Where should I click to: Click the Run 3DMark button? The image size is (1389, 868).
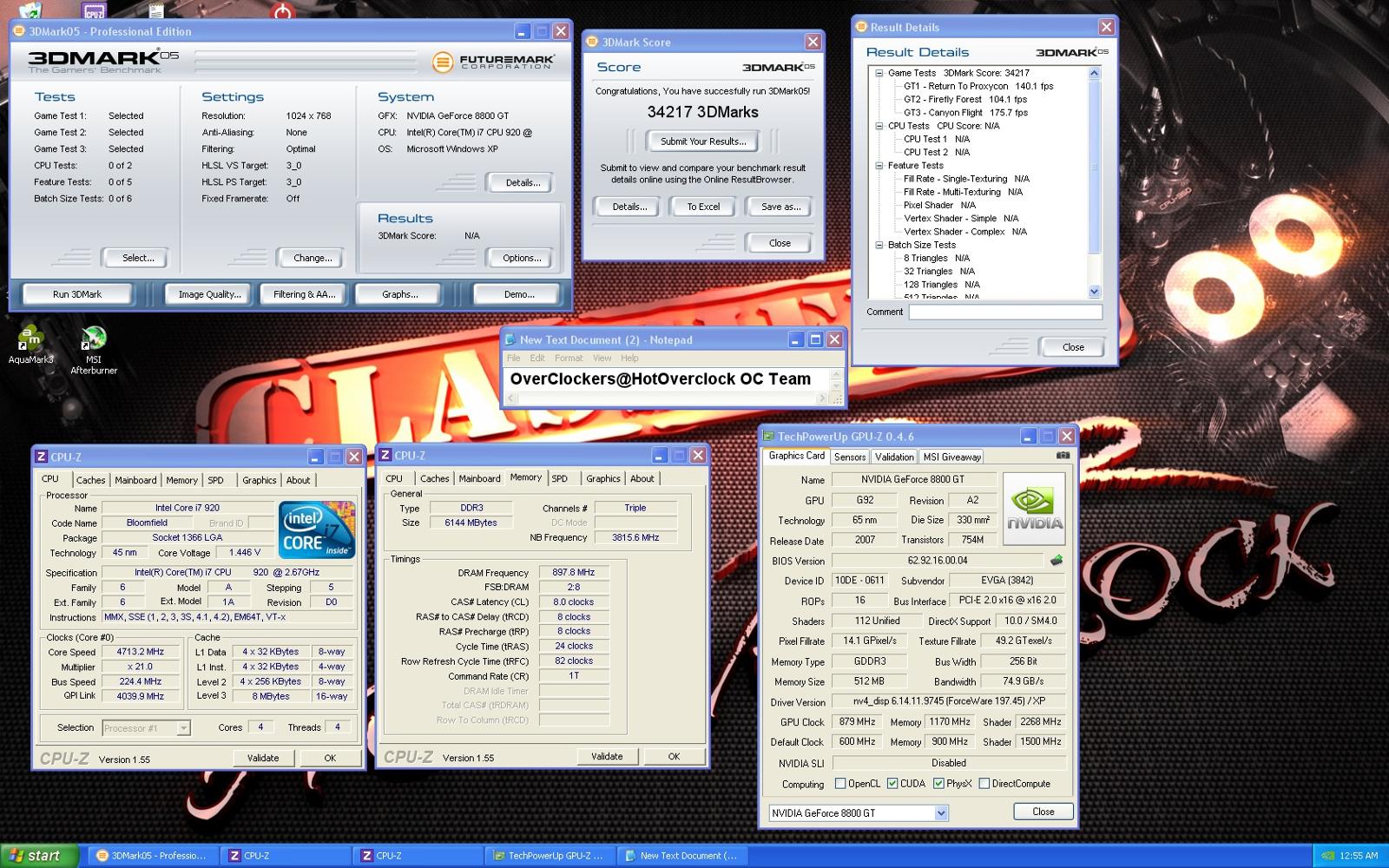click(77, 294)
